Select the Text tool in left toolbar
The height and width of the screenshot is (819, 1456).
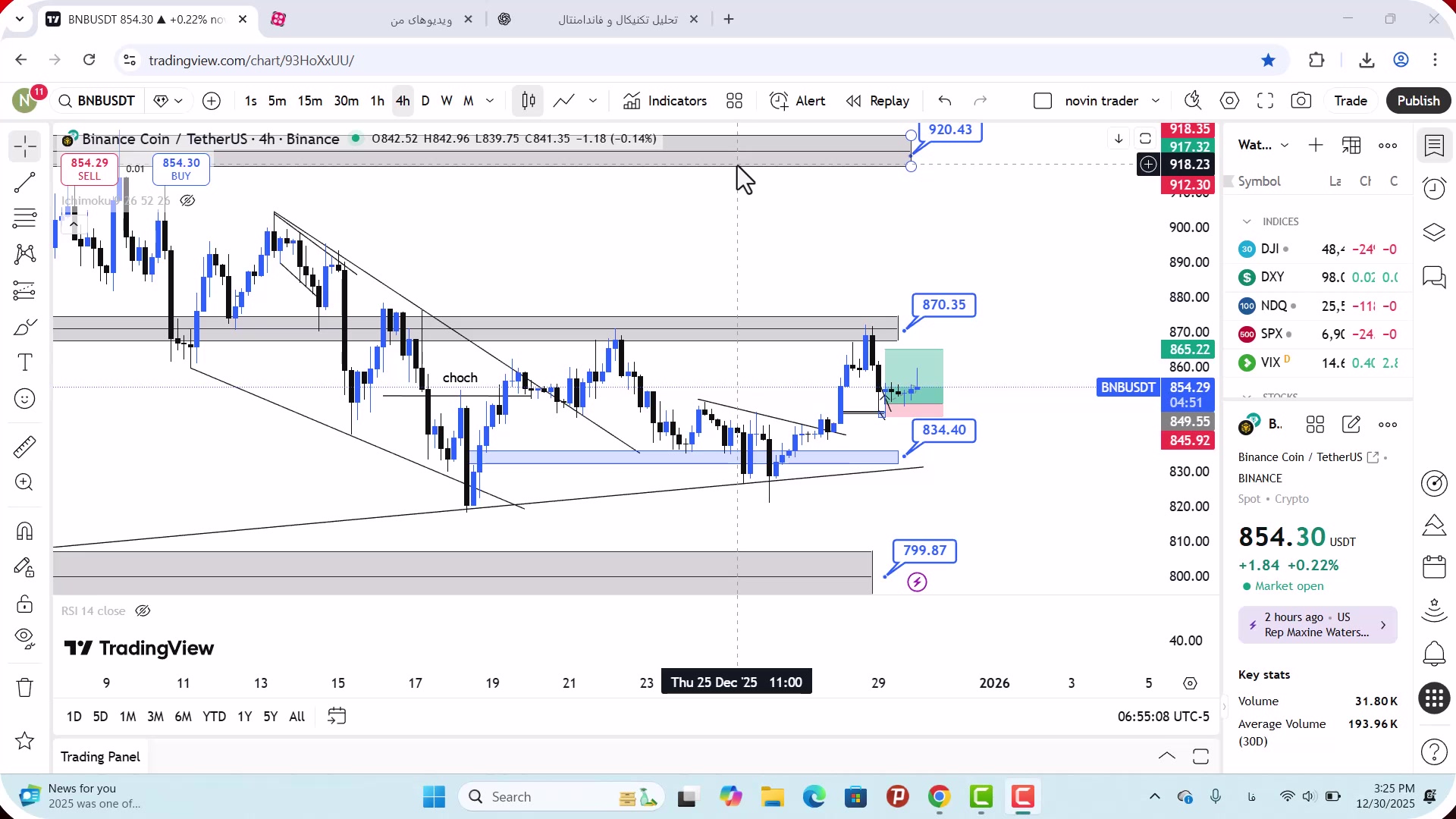click(x=24, y=362)
